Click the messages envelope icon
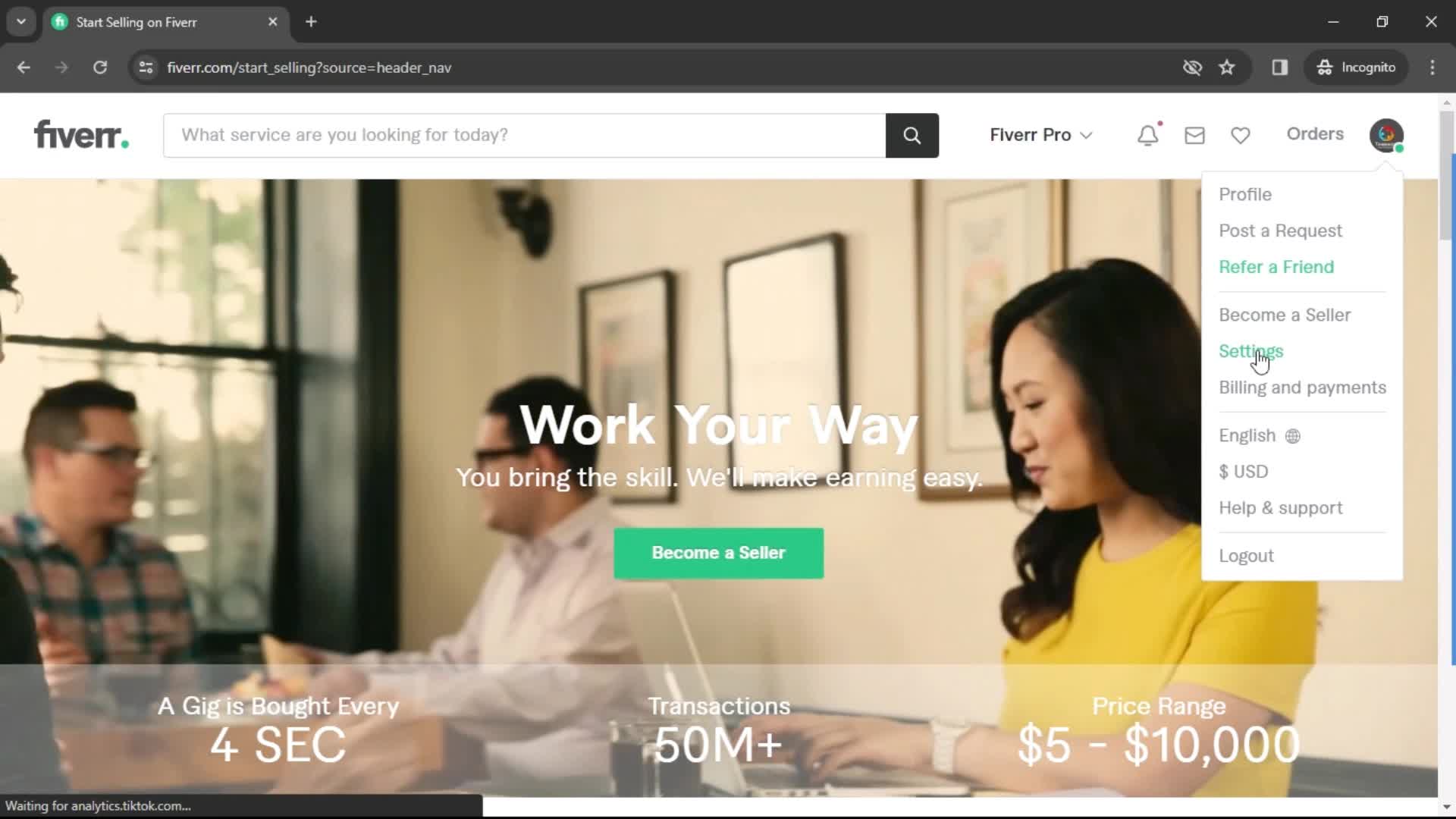This screenshot has width=1456, height=819. pos(1194,134)
